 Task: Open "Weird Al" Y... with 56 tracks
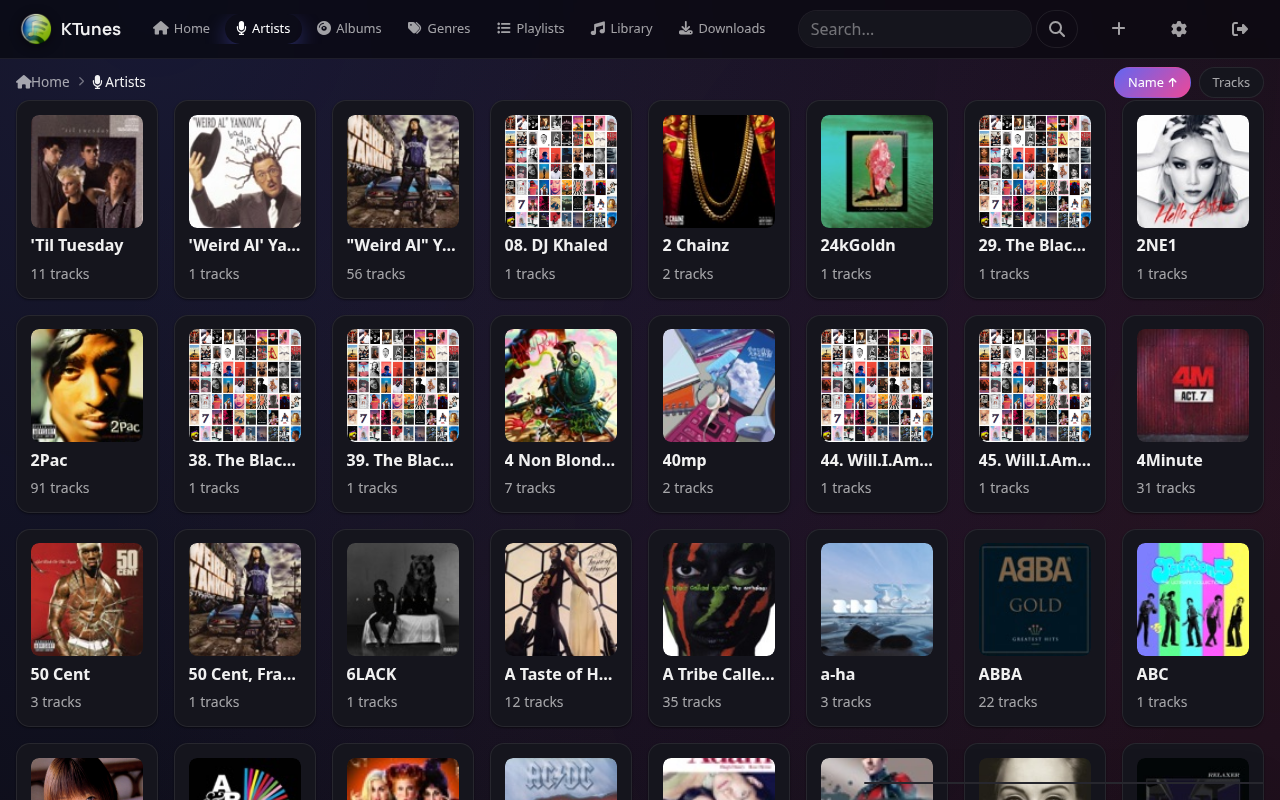[x=403, y=199]
